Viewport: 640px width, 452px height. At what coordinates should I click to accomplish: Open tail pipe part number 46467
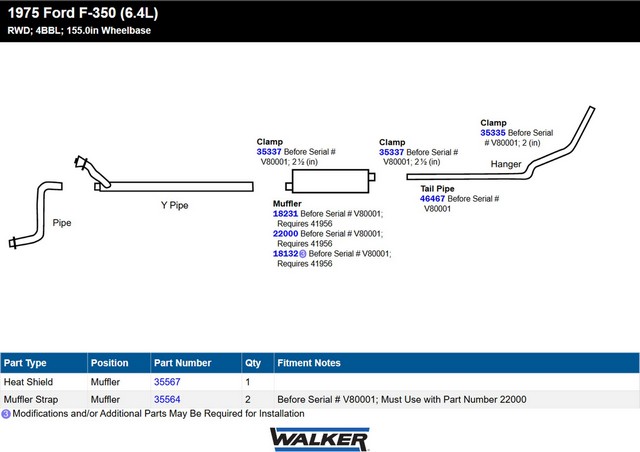432,199
